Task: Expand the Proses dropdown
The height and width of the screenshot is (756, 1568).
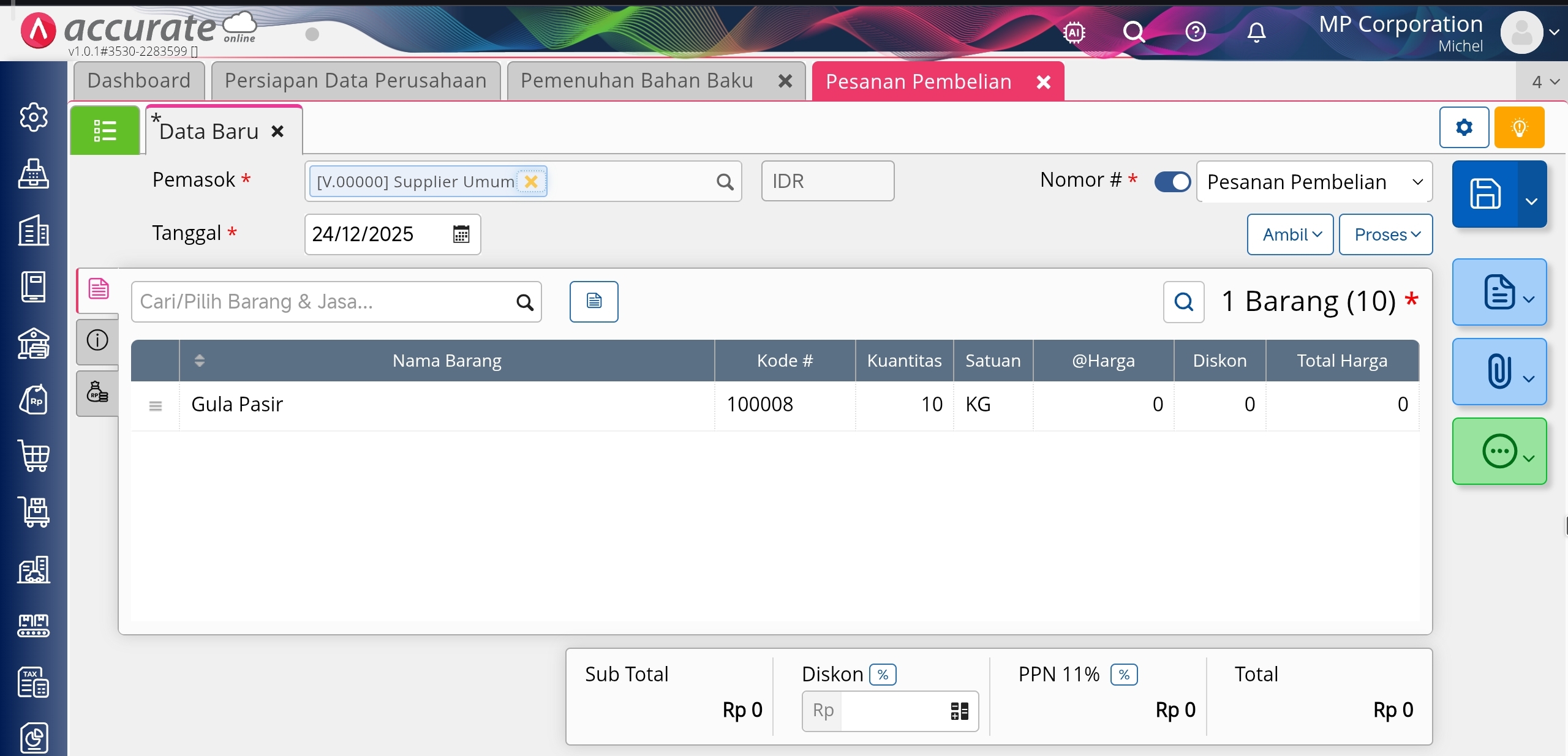Action: coord(1385,234)
